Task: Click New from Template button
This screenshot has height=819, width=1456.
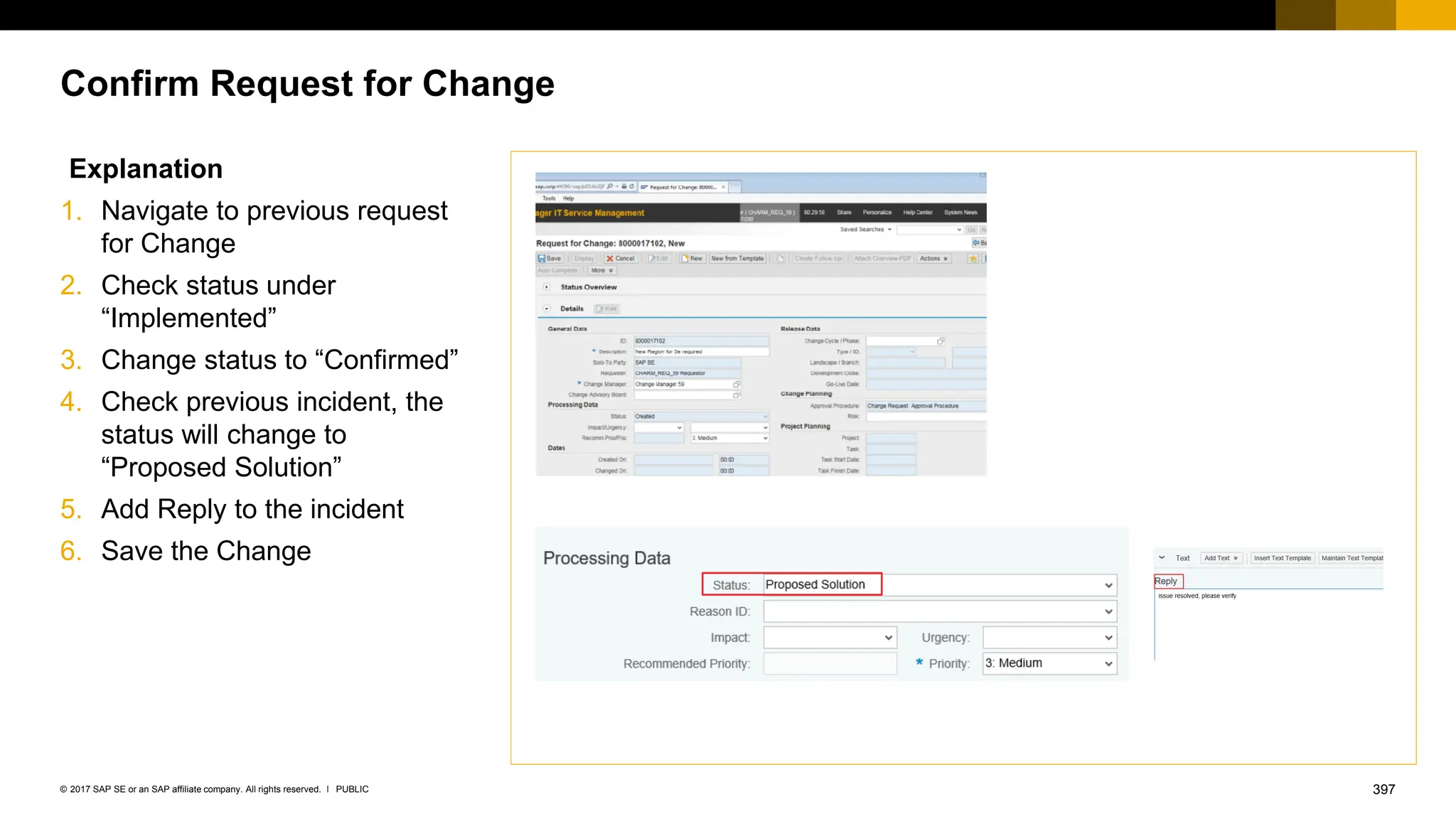Action: [x=737, y=259]
